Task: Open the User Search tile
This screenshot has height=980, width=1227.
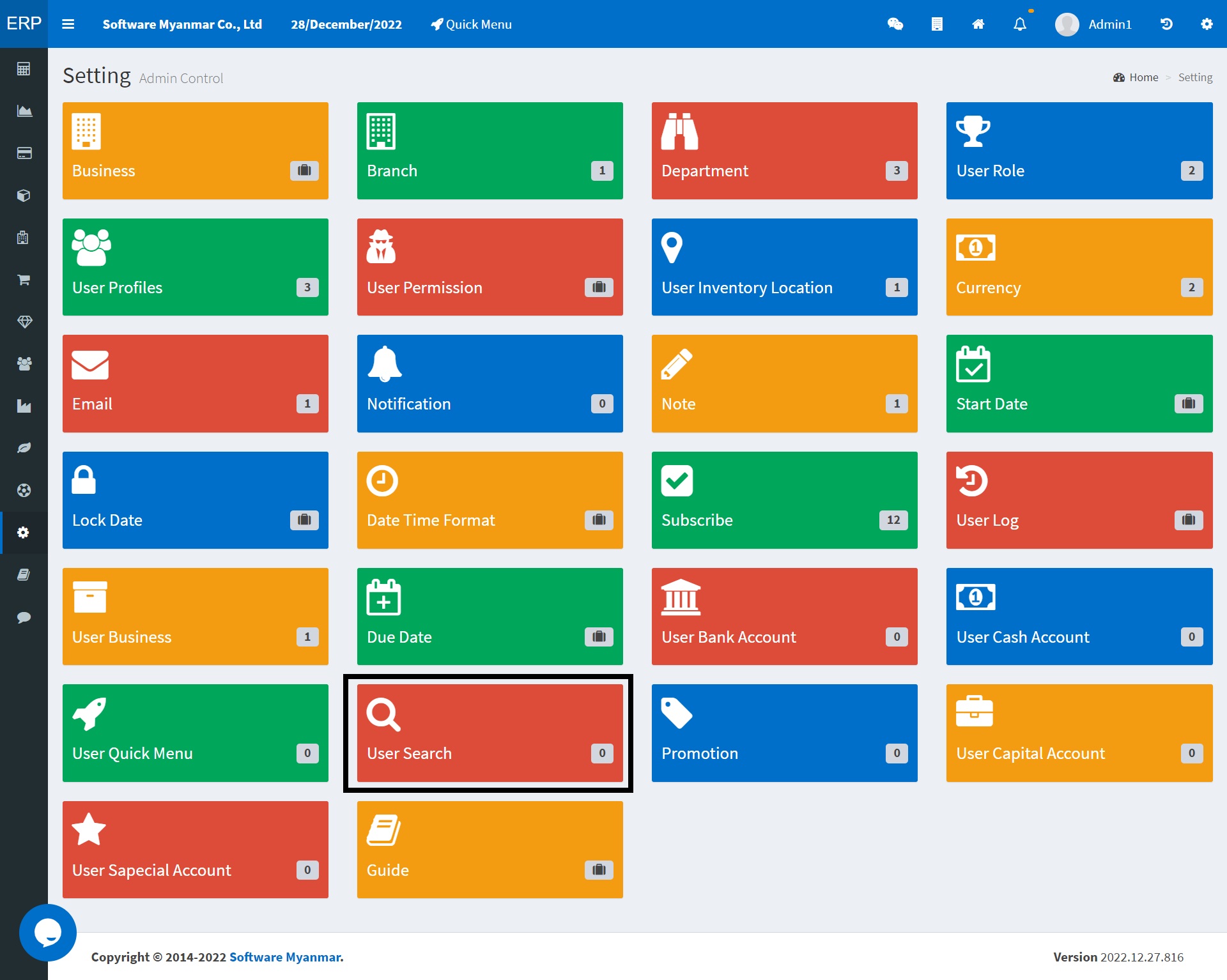Action: tap(490, 733)
